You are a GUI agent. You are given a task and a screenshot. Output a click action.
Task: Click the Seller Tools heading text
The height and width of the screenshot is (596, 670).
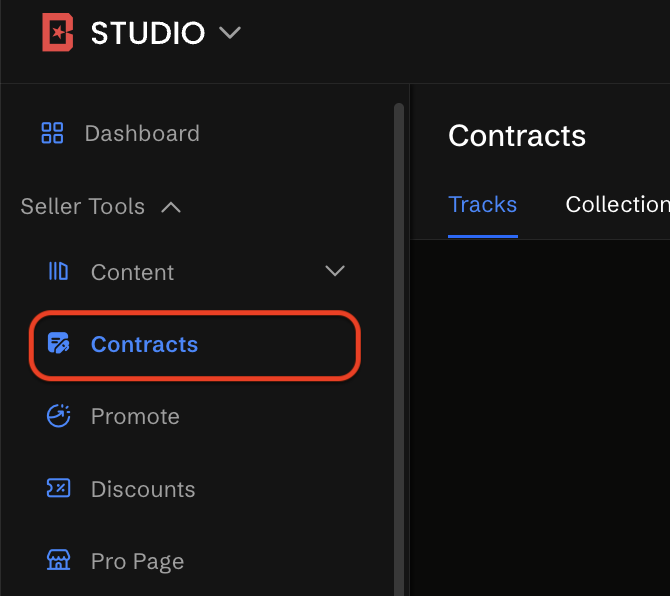(x=83, y=207)
